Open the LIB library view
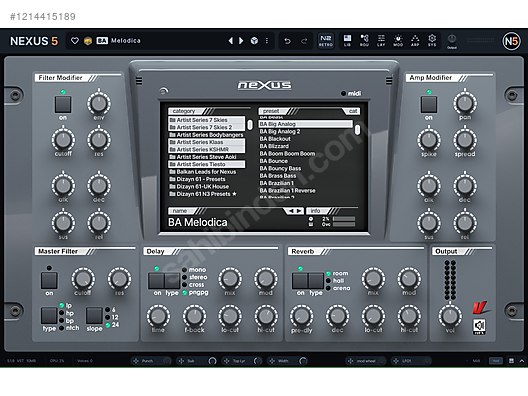 [347, 40]
